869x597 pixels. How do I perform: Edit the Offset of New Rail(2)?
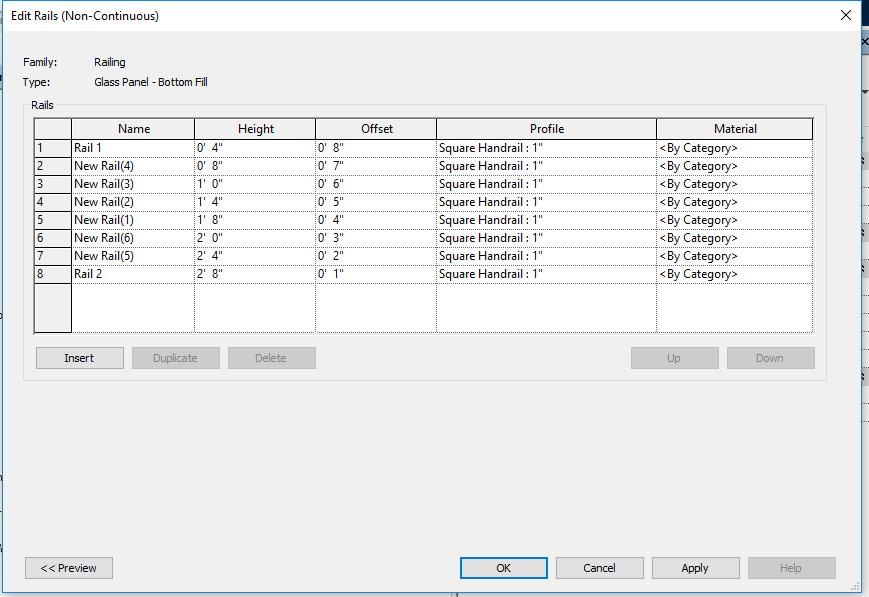pos(374,201)
